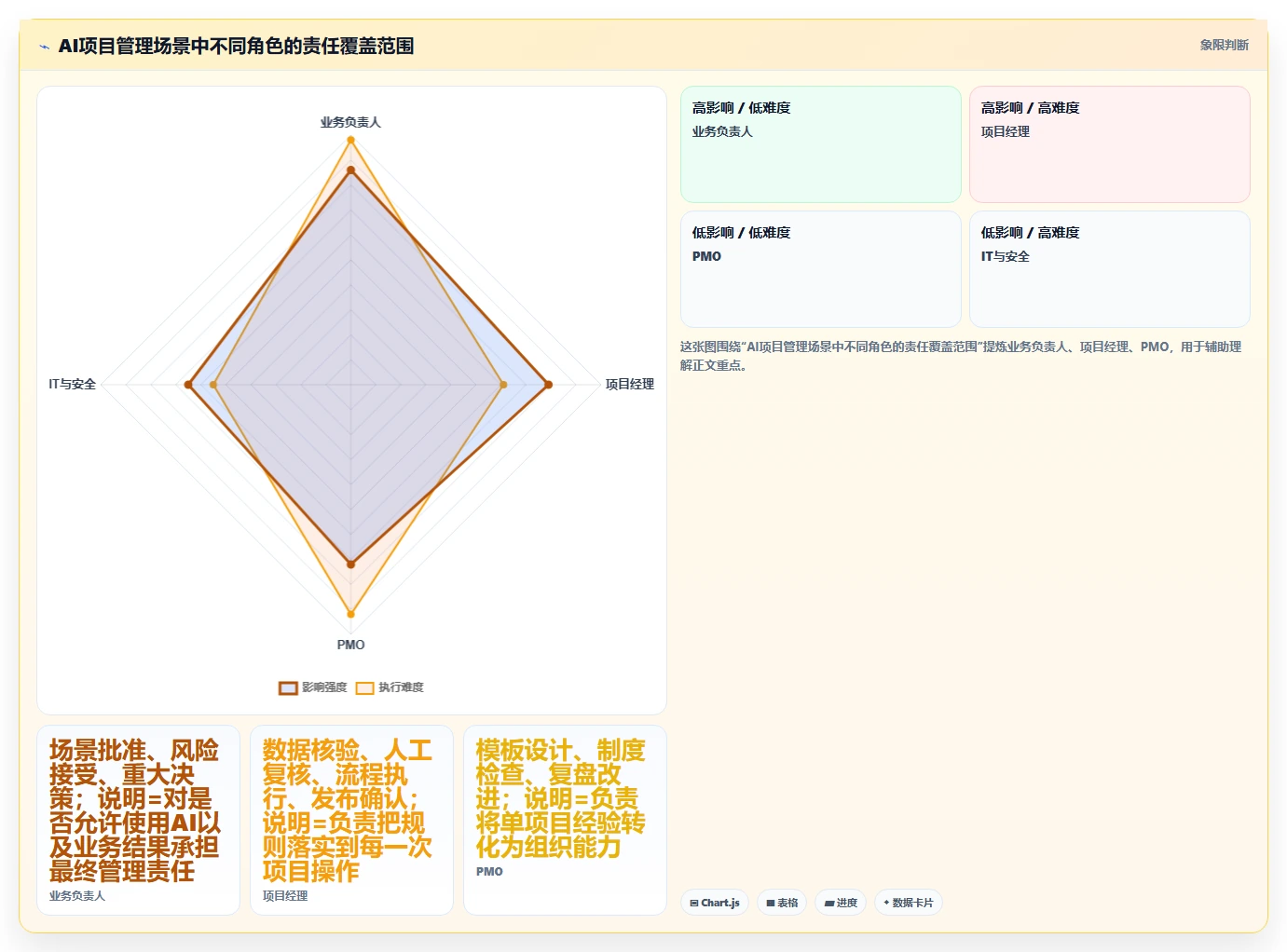Screen dimensions: 1287x952
Task: Open the 高影响 / 高难度 quadrant card
Action: [1109, 144]
